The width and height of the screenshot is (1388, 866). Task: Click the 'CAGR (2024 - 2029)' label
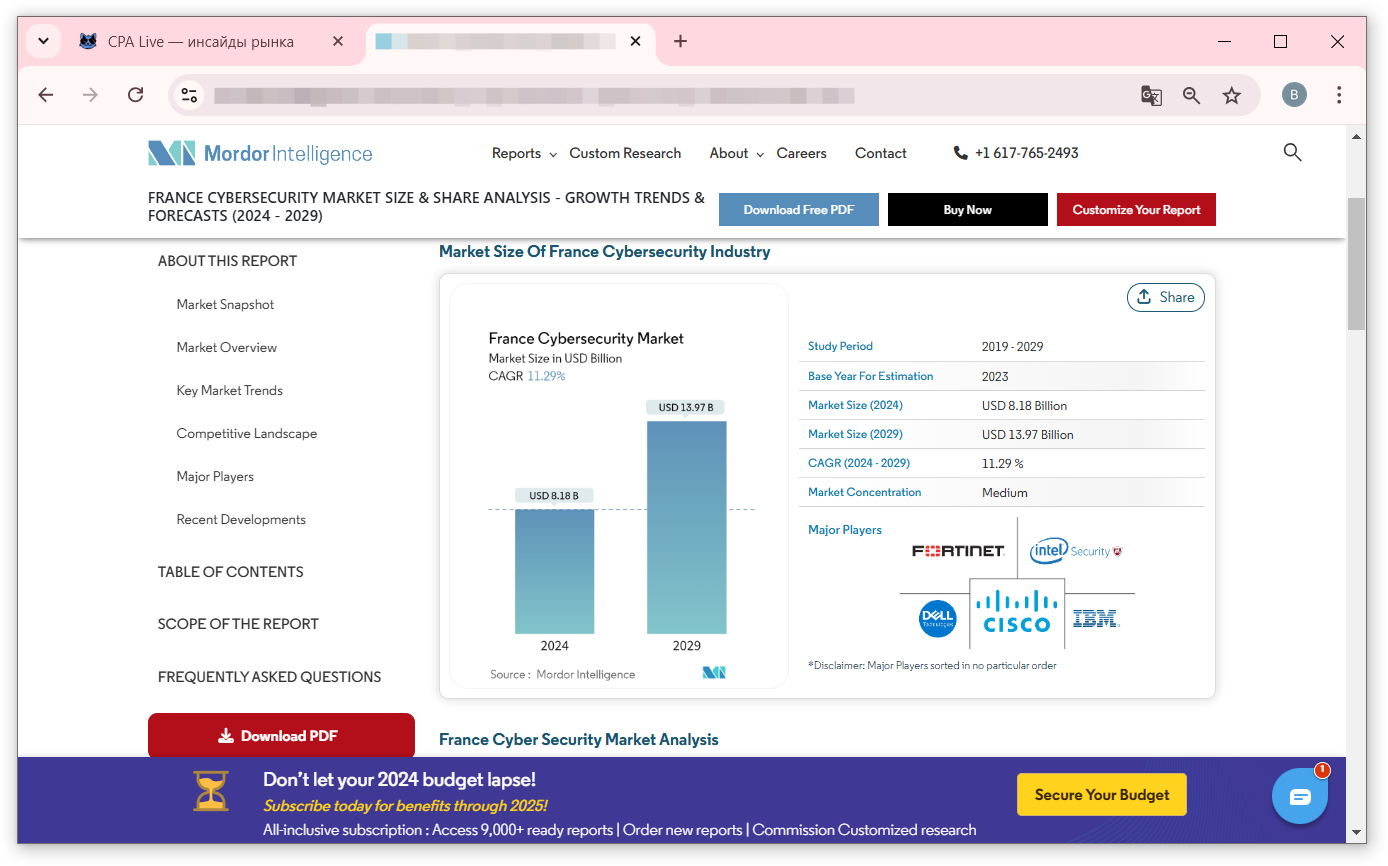(859, 463)
